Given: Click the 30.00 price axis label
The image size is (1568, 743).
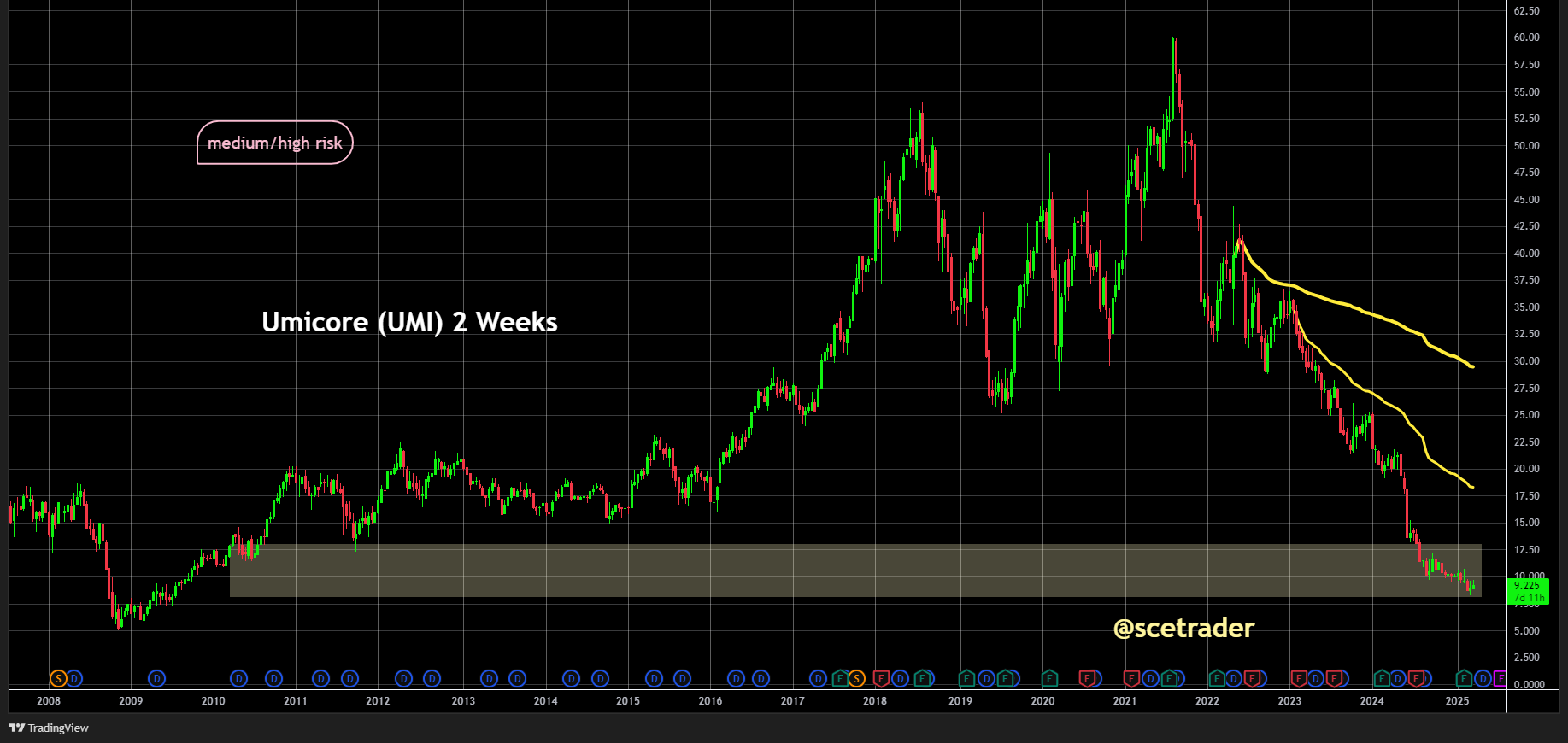Looking at the screenshot, I should (x=1526, y=361).
